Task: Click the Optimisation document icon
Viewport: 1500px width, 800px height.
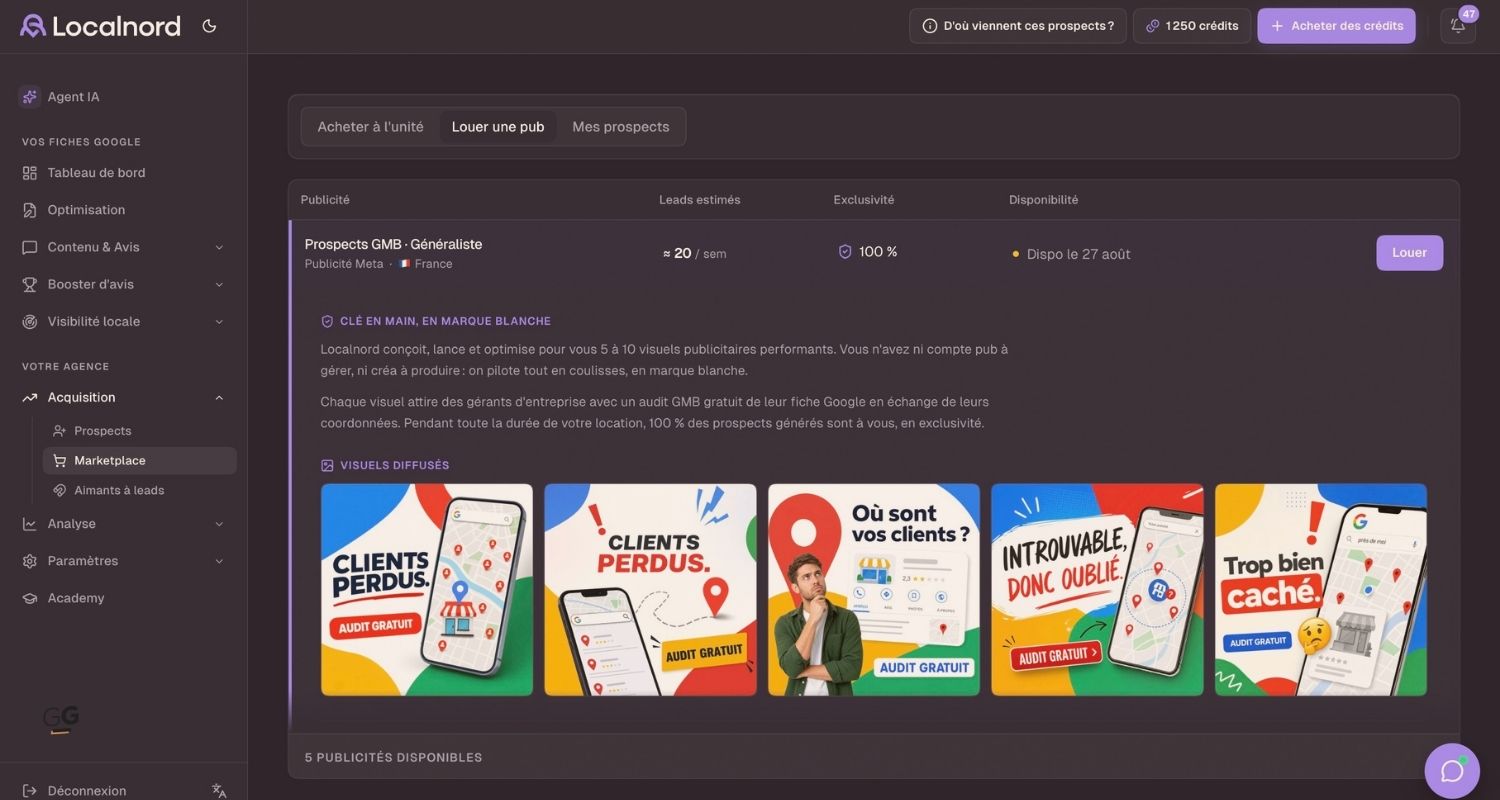Action: pyautogui.click(x=30, y=210)
